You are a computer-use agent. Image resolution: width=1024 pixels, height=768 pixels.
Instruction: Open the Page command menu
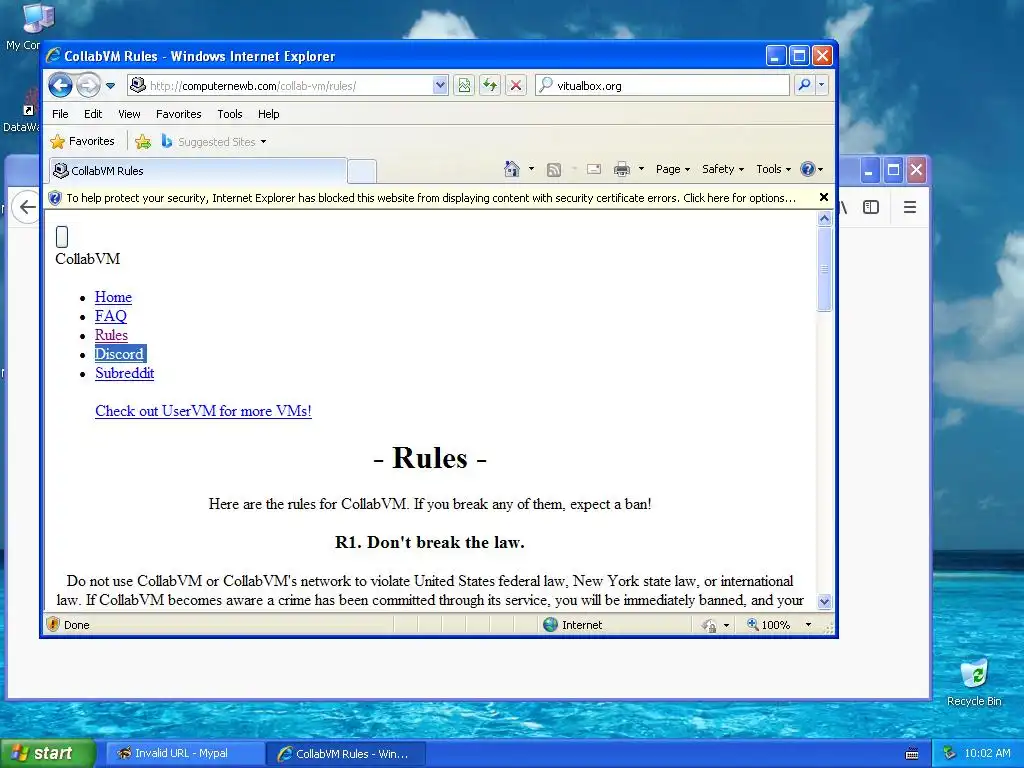(x=673, y=169)
